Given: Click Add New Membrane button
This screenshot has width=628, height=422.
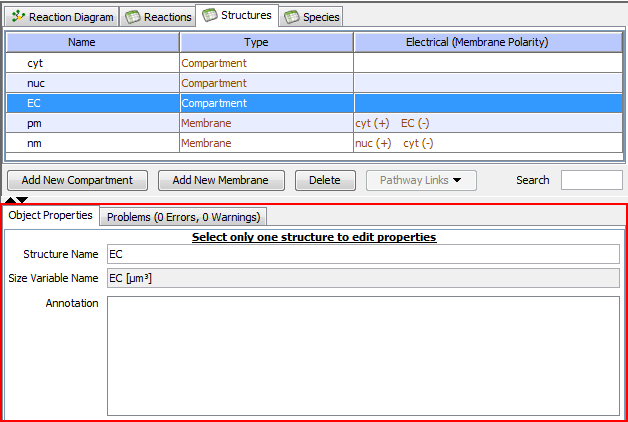Looking at the screenshot, I should pyautogui.click(x=221, y=180).
